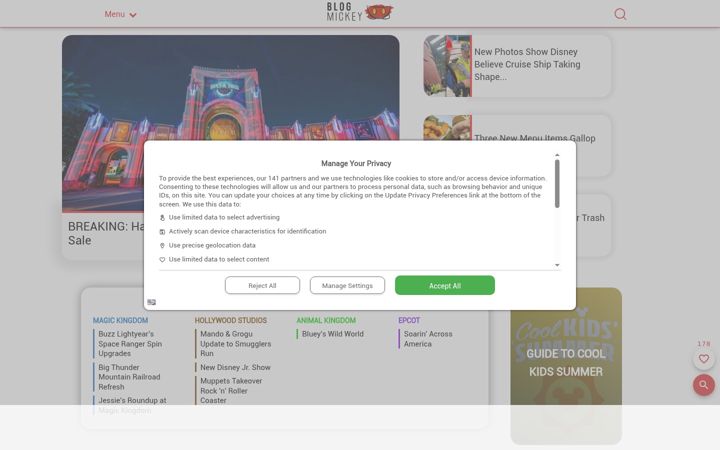The width and height of the screenshot is (720, 450).
Task: Open Big Thunder Mountain Railroad Refresh link
Action: click(129, 377)
